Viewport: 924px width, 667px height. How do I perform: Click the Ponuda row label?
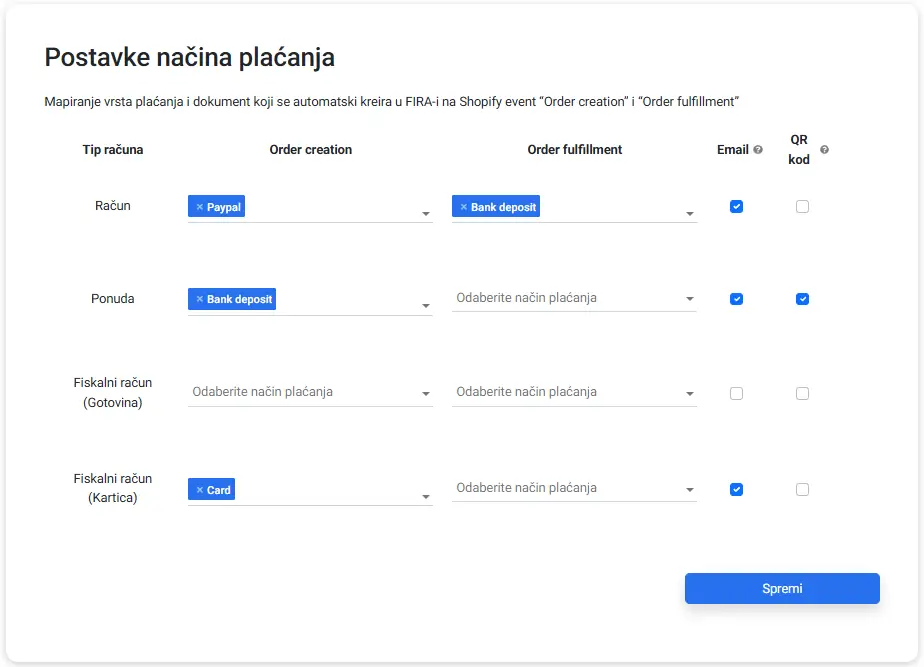[x=113, y=299]
